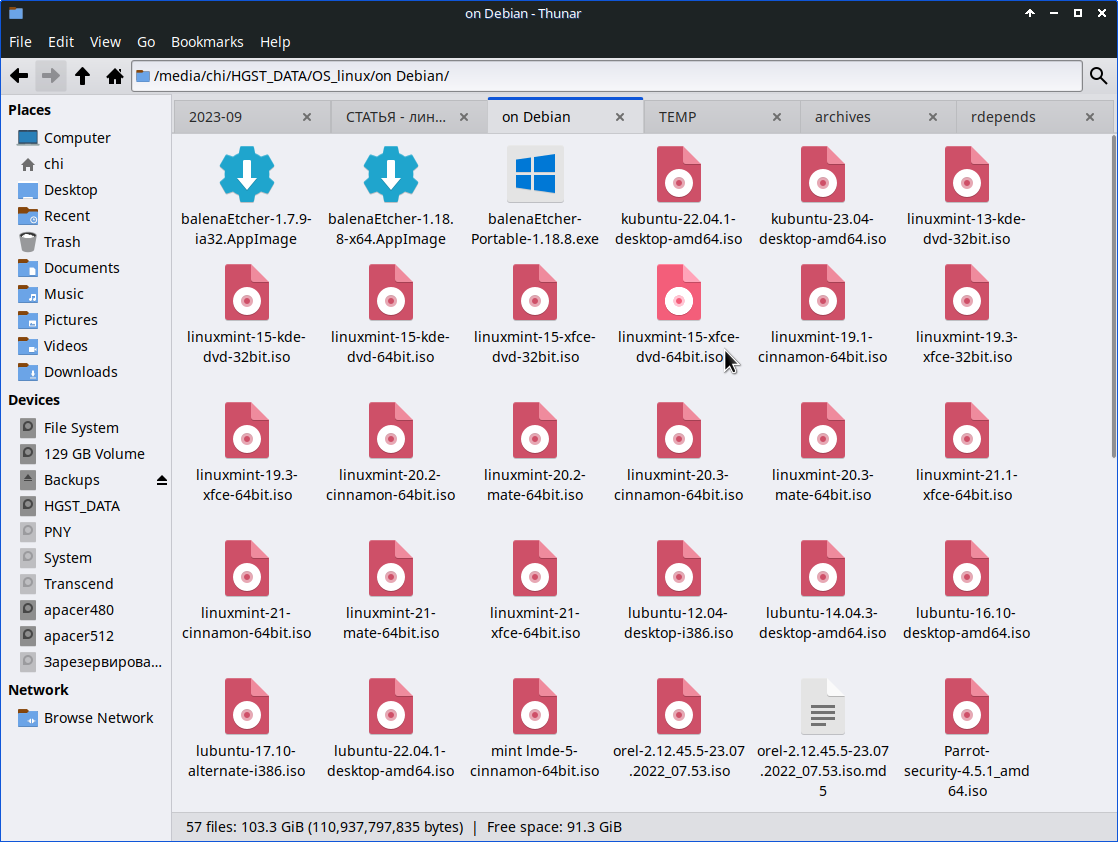This screenshot has height=842, width=1118.
Task: Open the apacer512 device
Action: 78,636
